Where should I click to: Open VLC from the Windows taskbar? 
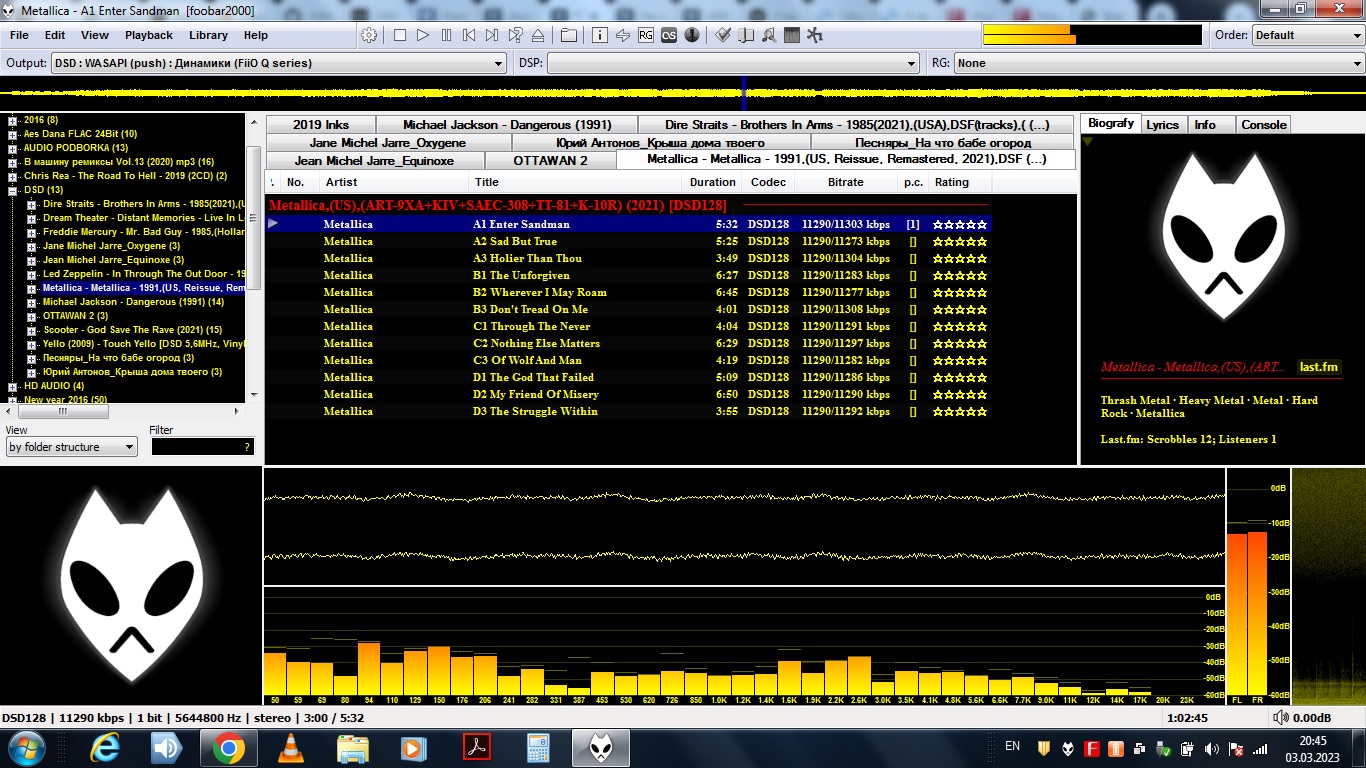coord(291,748)
